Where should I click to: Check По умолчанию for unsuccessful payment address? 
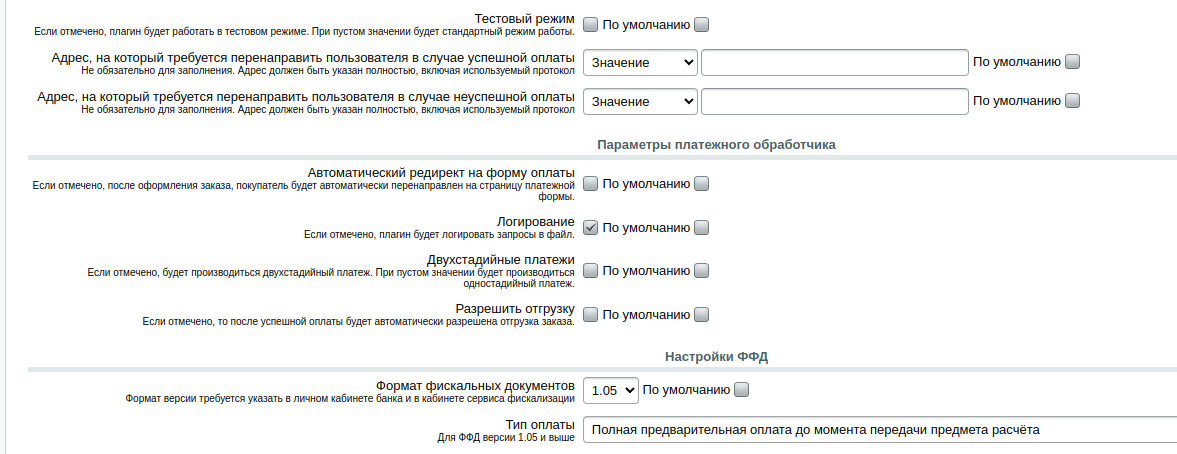click(1073, 101)
